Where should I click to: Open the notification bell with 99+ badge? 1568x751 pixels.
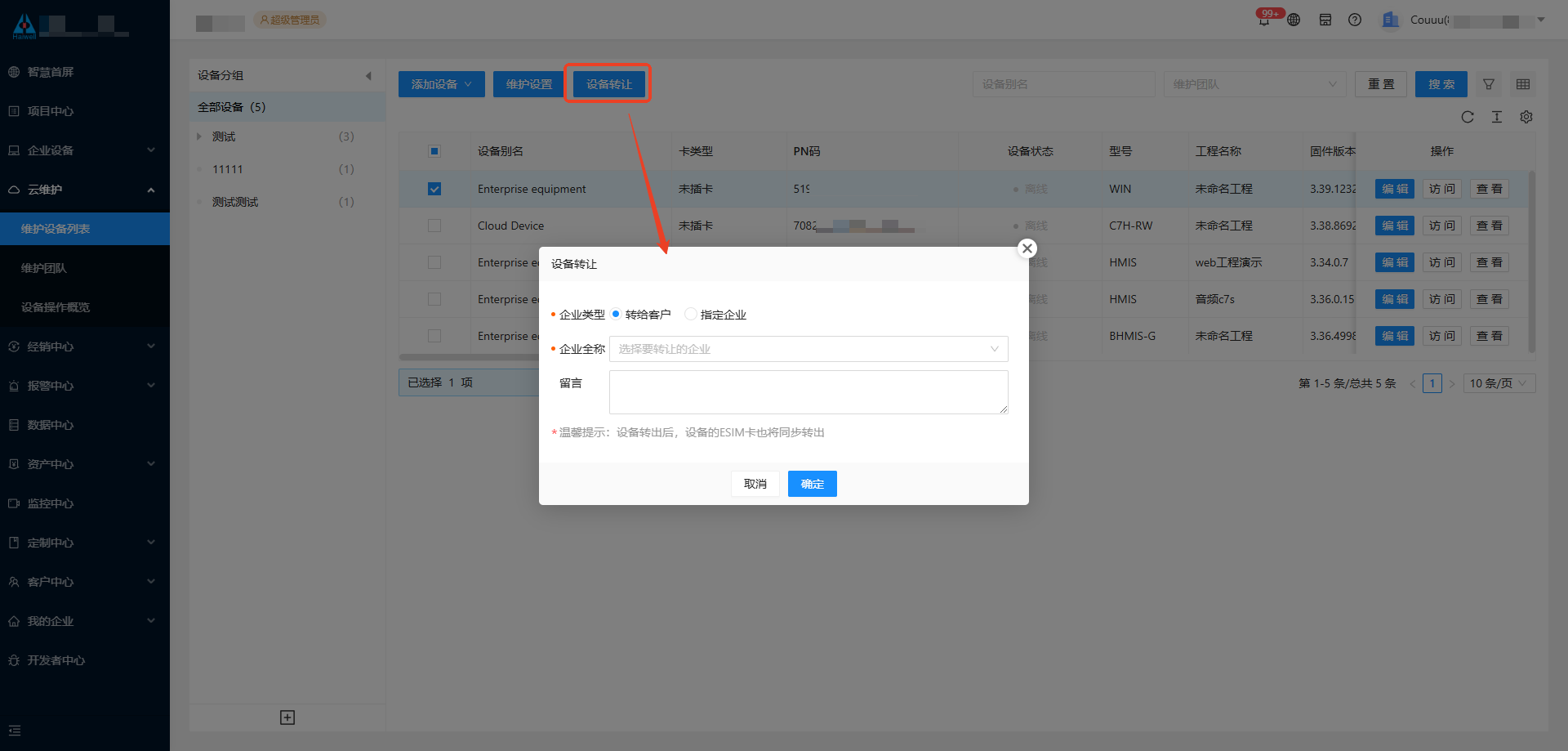pyautogui.click(x=1264, y=20)
